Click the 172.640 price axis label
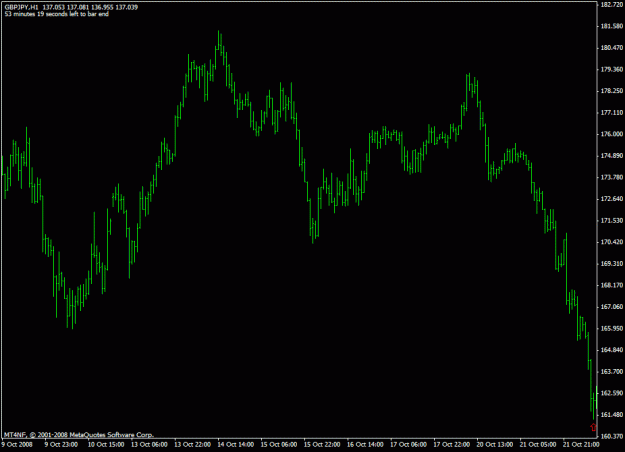Screen dimensions: 625x452 point(611,199)
